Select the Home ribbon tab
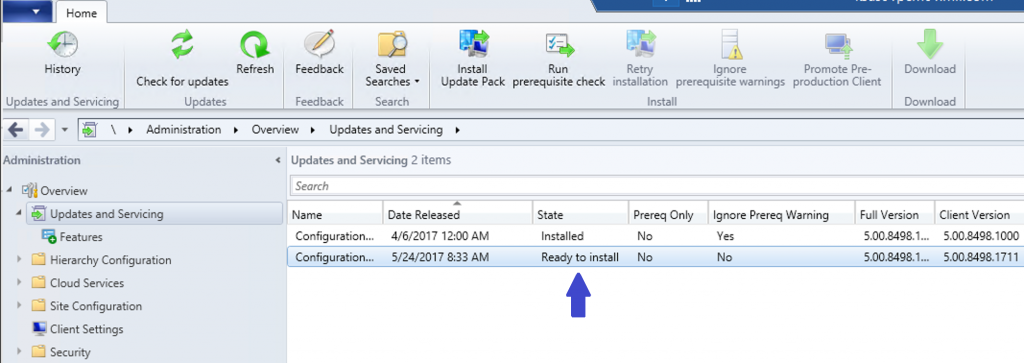Screen dimensions: 1024x363 [82, 12]
